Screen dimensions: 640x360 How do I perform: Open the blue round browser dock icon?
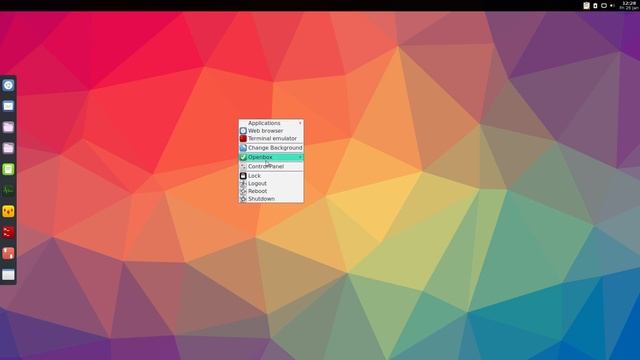8,85
